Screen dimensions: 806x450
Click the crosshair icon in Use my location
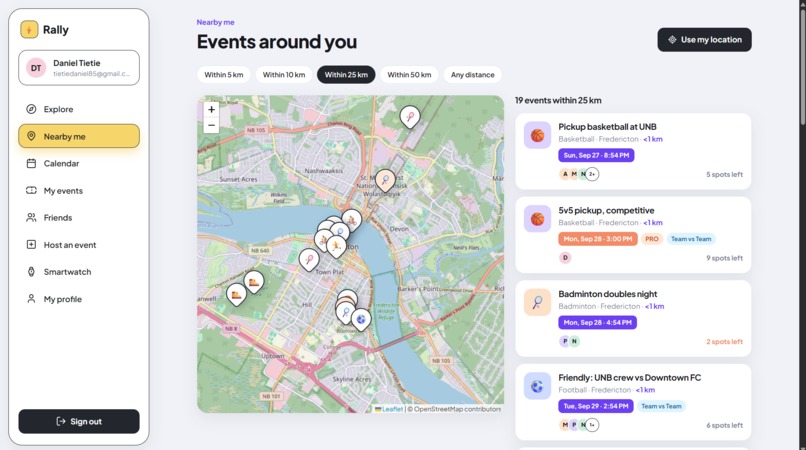[x=672, y=40]
